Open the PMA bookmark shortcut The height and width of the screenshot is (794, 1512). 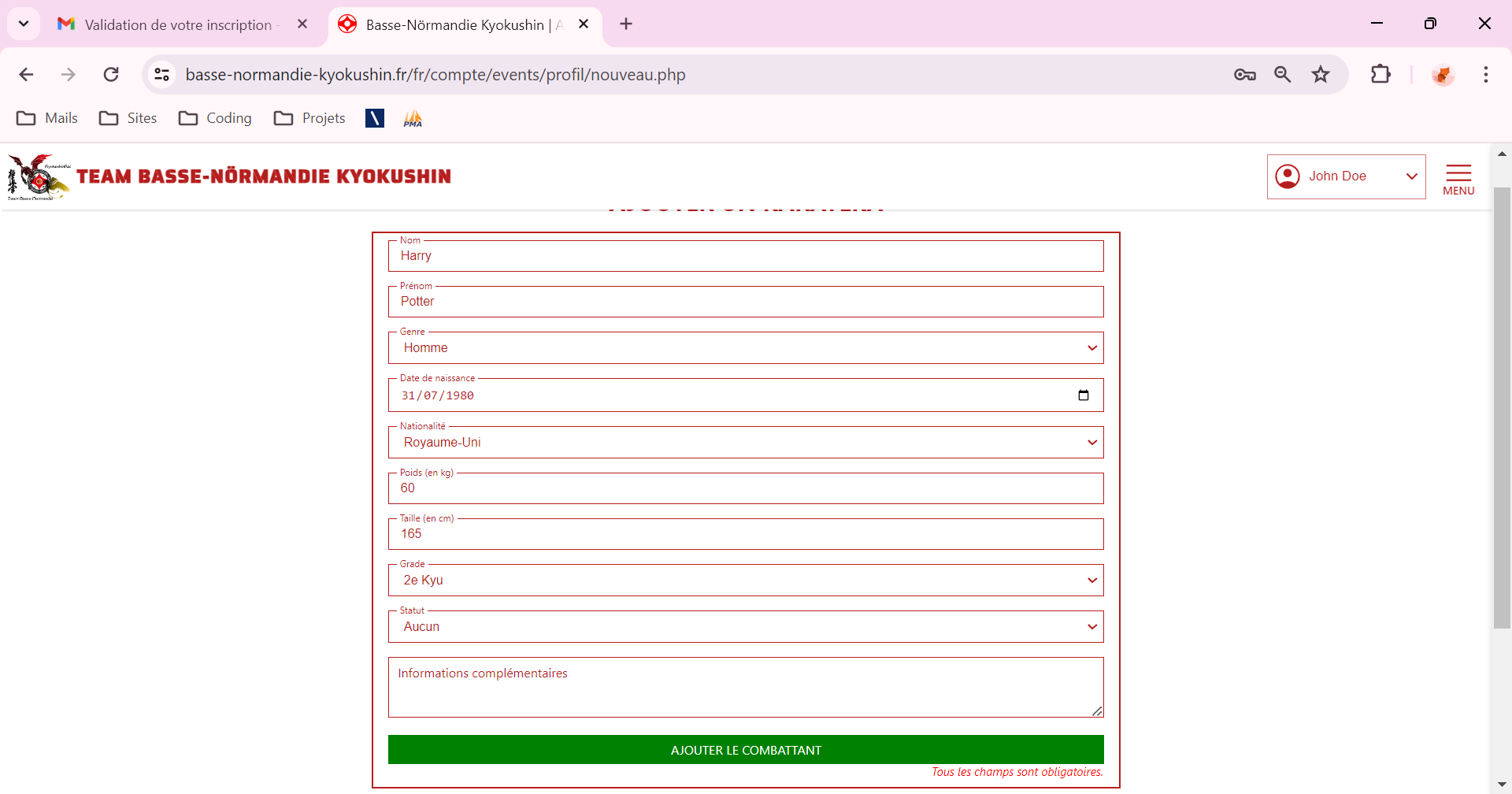tap(413, 118)
